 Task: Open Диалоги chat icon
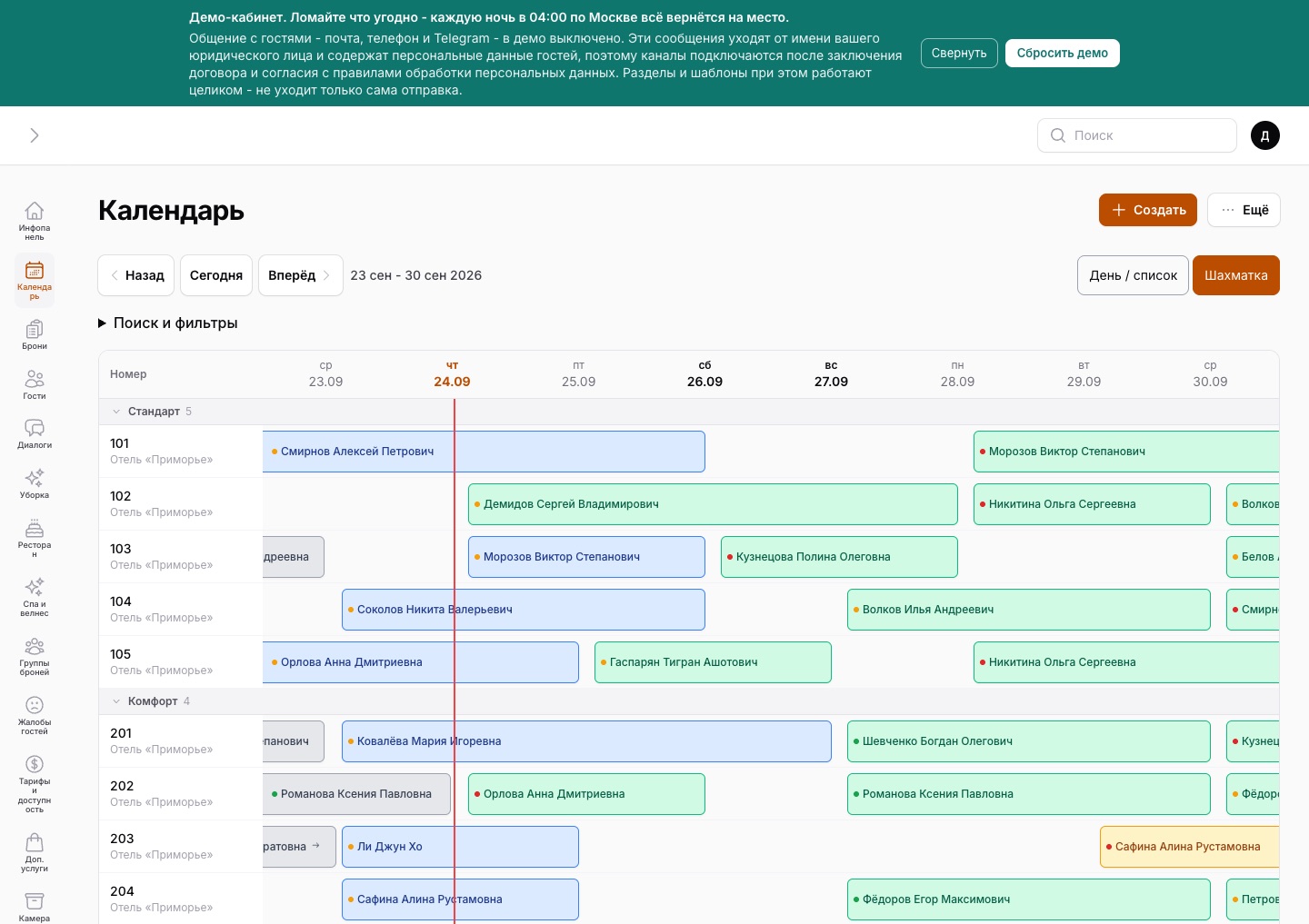click(x=35, y=433)
